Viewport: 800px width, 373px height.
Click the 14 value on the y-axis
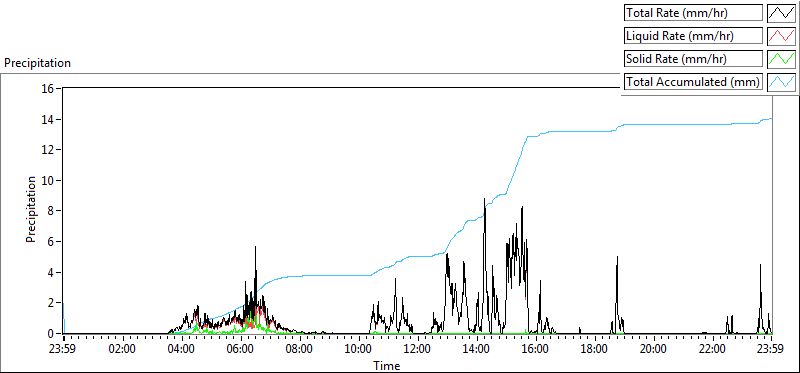point(48,119)
